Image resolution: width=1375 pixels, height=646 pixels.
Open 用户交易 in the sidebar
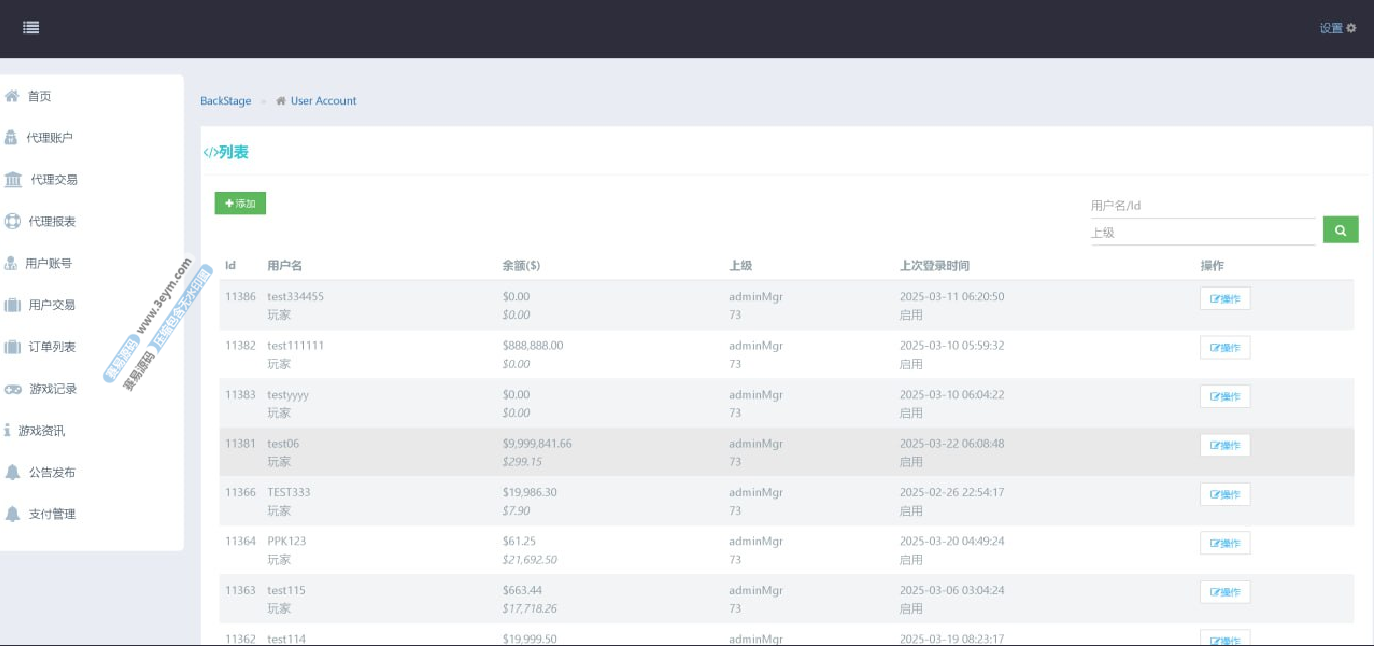pos(52,305)
